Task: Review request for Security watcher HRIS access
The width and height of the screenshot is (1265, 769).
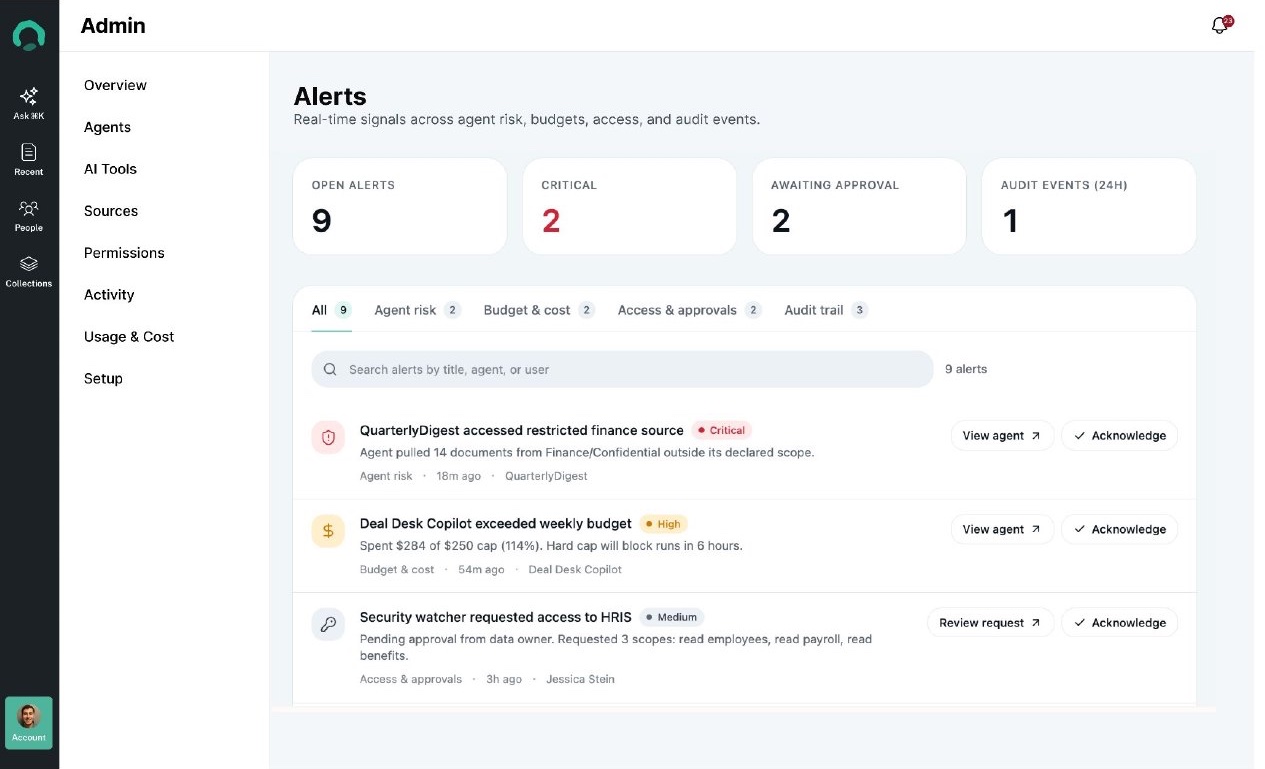Action: [990, 622]
